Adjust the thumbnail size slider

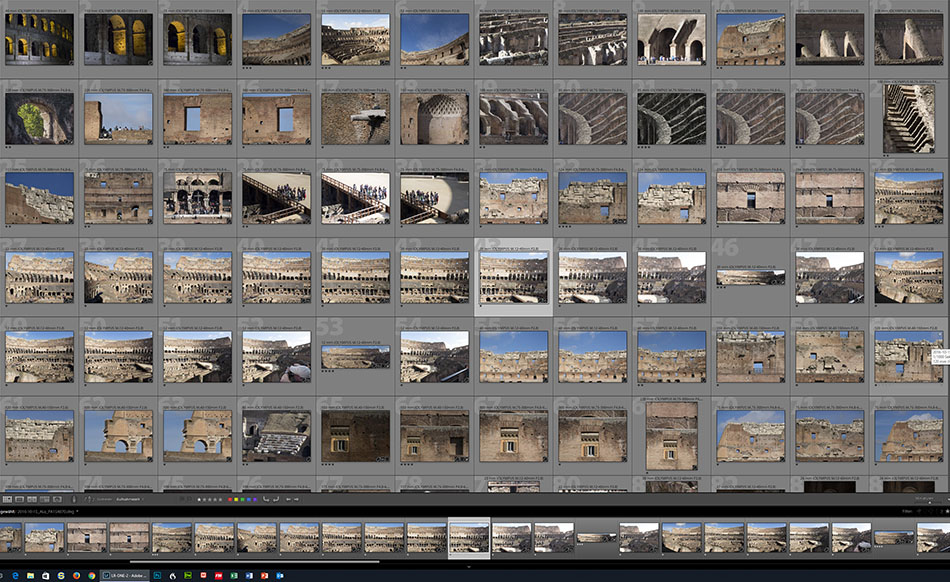click(x=929, y=502)
